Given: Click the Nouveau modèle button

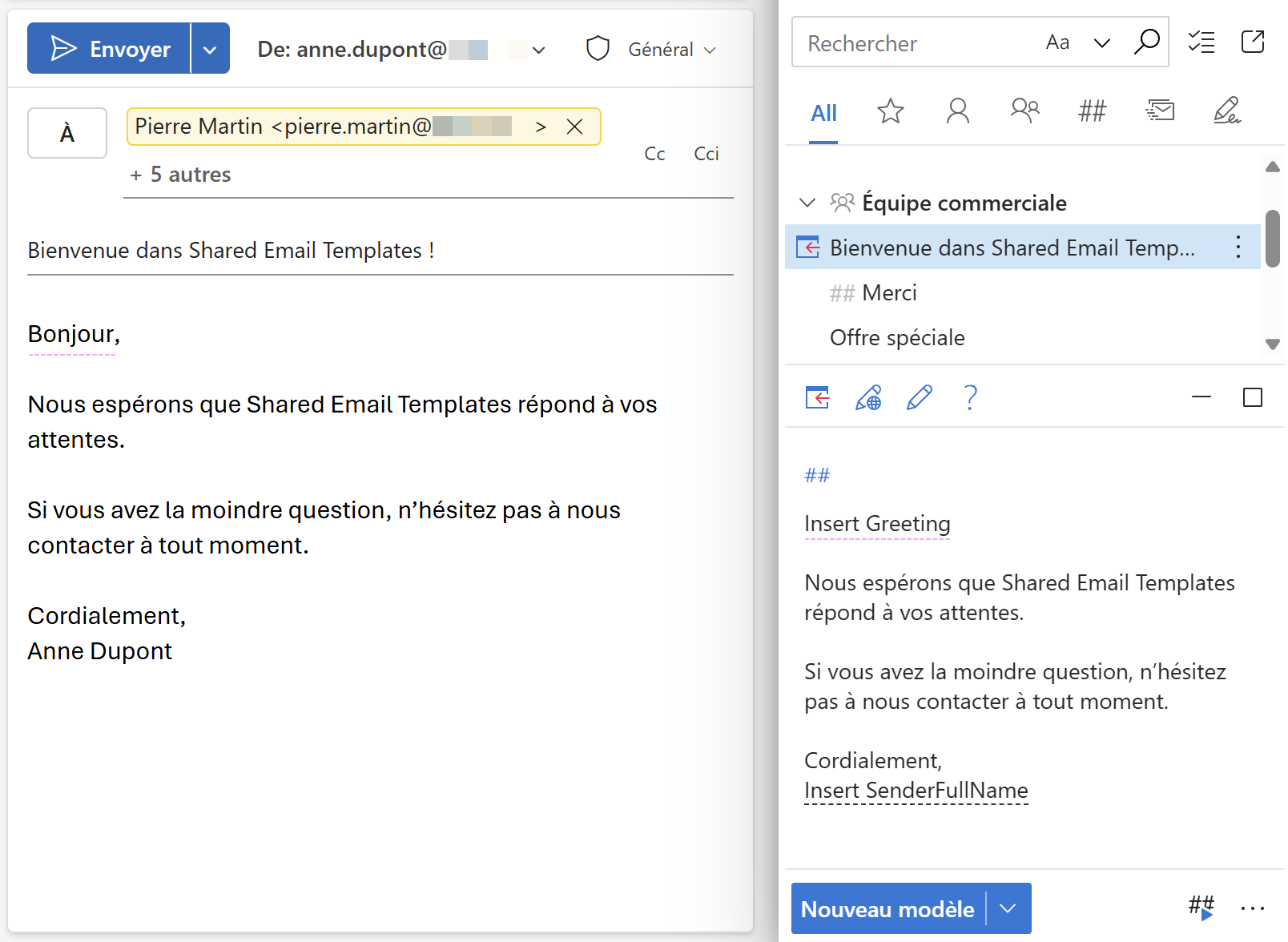Looking at the screenshot, I should pyautogui.click(x=888, y=908).
